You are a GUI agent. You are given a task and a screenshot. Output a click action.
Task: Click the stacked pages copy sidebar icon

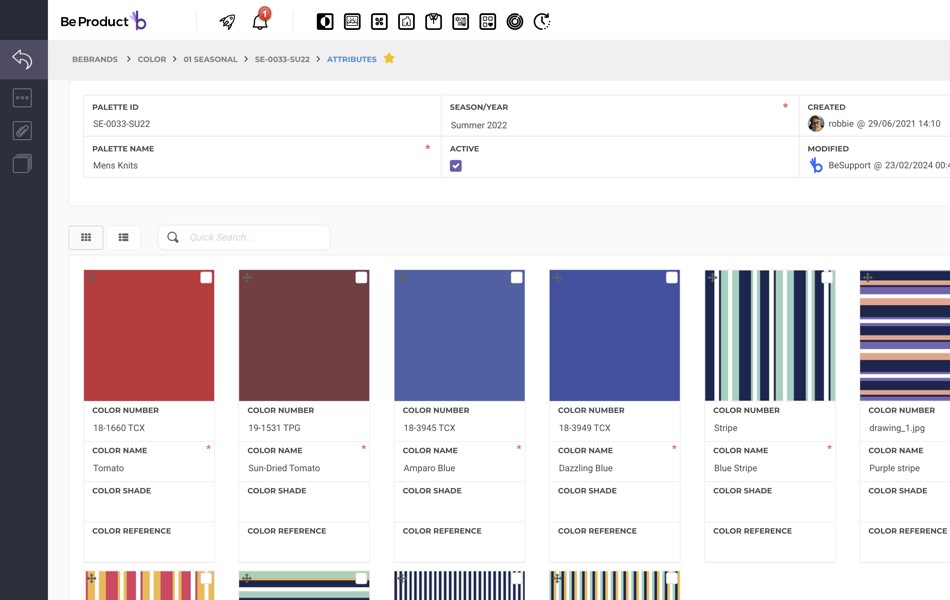[22, 164]
